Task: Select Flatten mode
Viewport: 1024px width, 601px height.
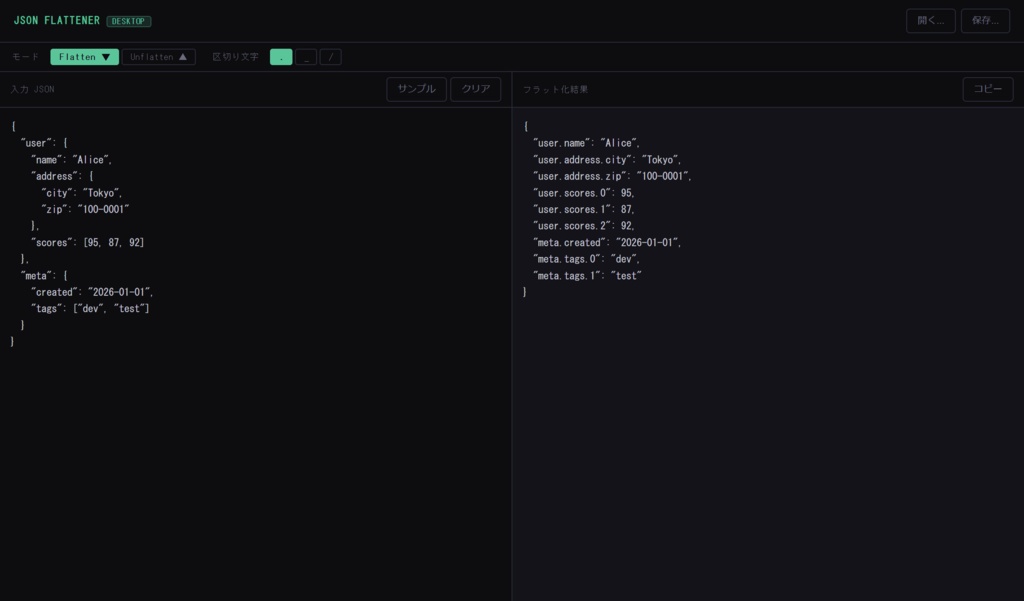Action: (84, 57)
